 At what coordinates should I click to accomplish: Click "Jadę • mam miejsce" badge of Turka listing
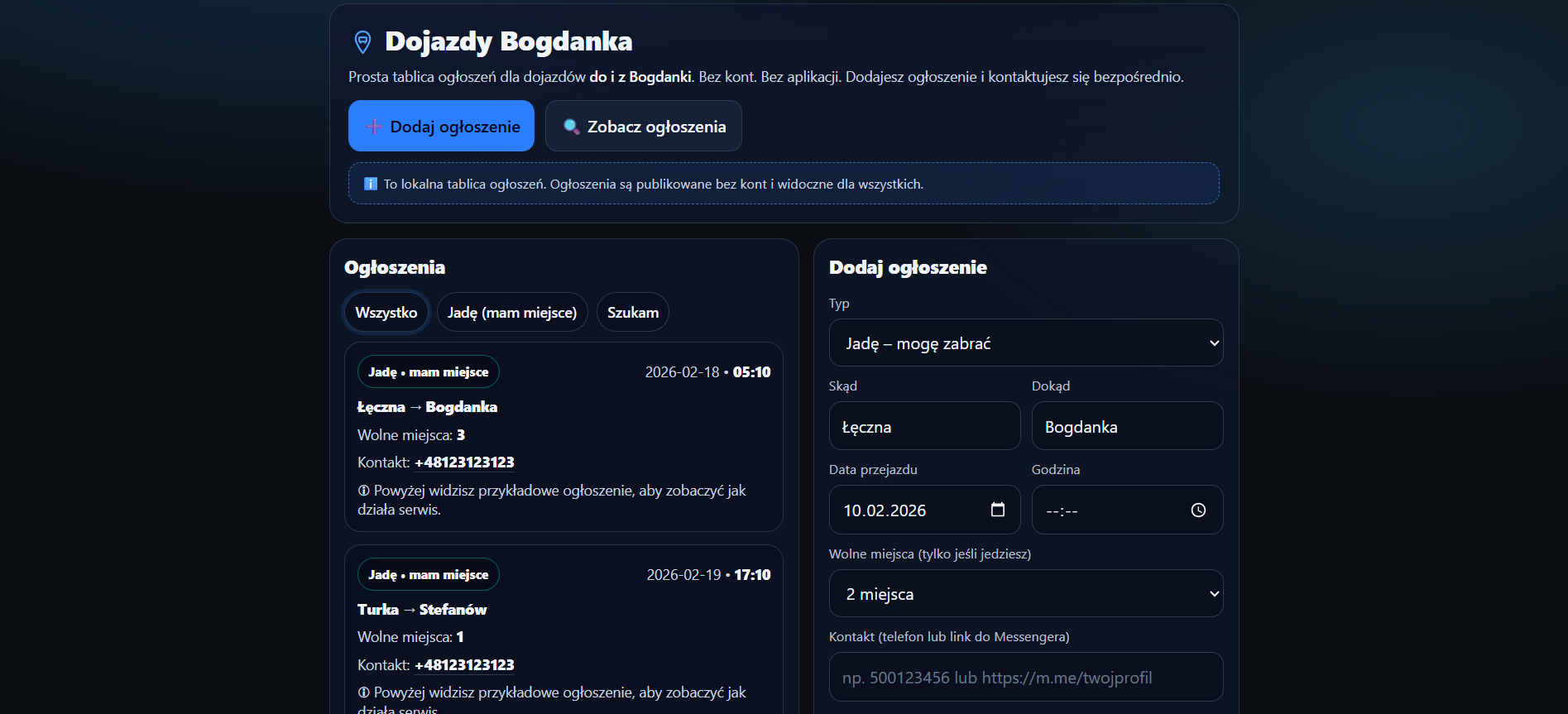[x=429, y=574]
